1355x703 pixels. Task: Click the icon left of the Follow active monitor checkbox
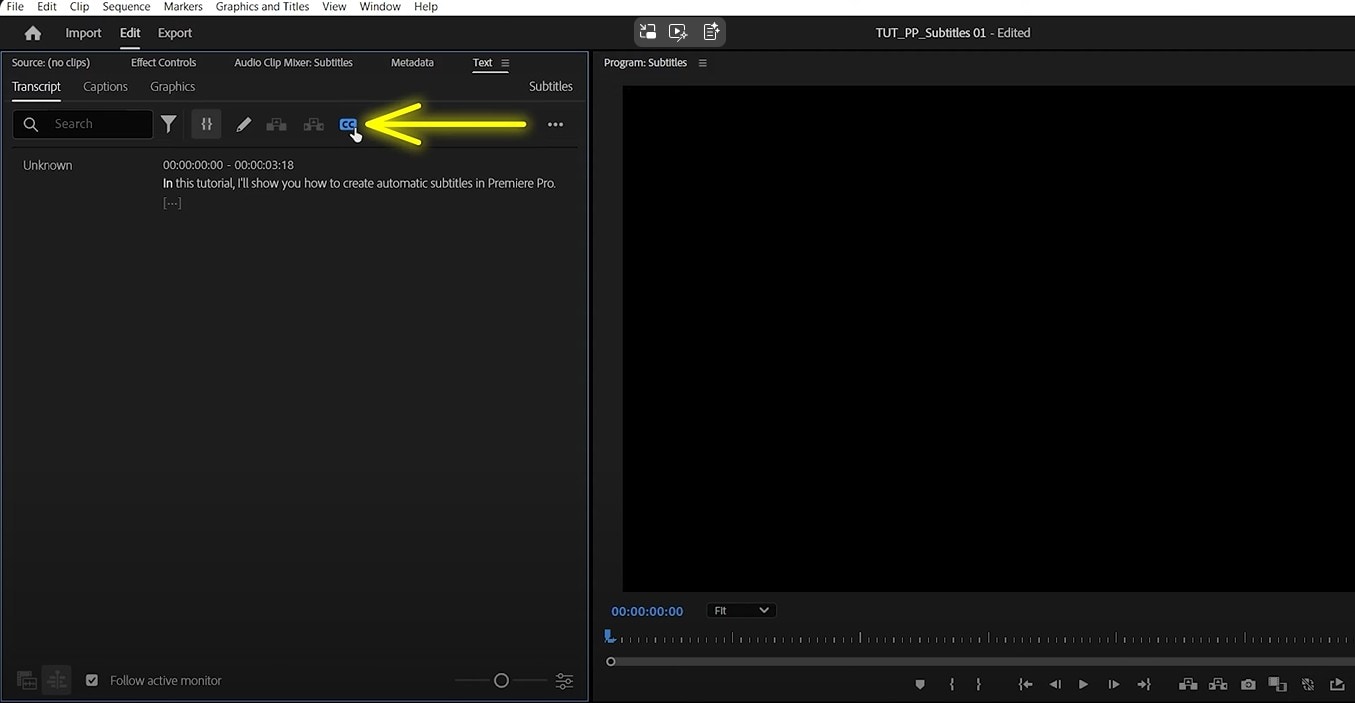[57, 681]
